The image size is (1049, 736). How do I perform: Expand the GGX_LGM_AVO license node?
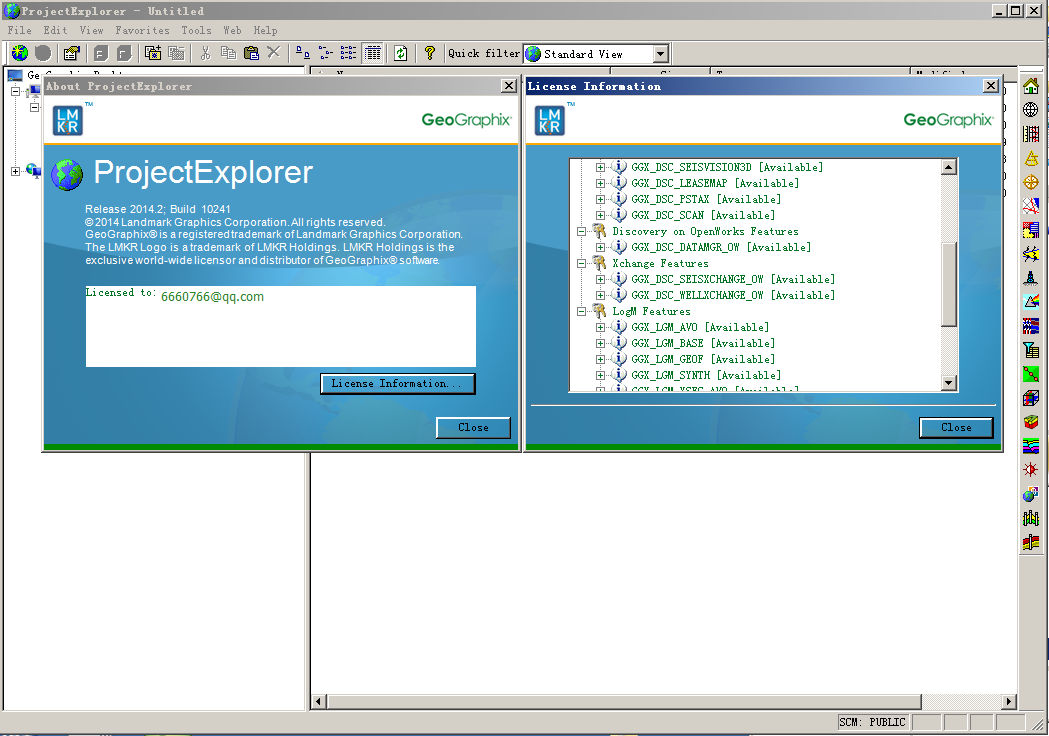pos(600,327)
